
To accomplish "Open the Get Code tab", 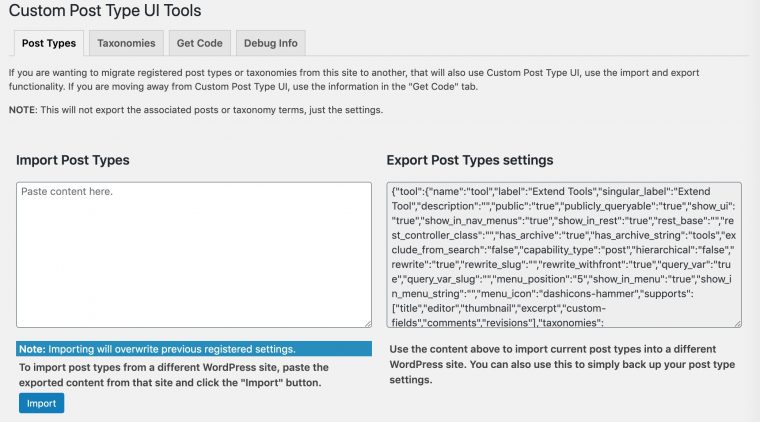I will (200, 43).
